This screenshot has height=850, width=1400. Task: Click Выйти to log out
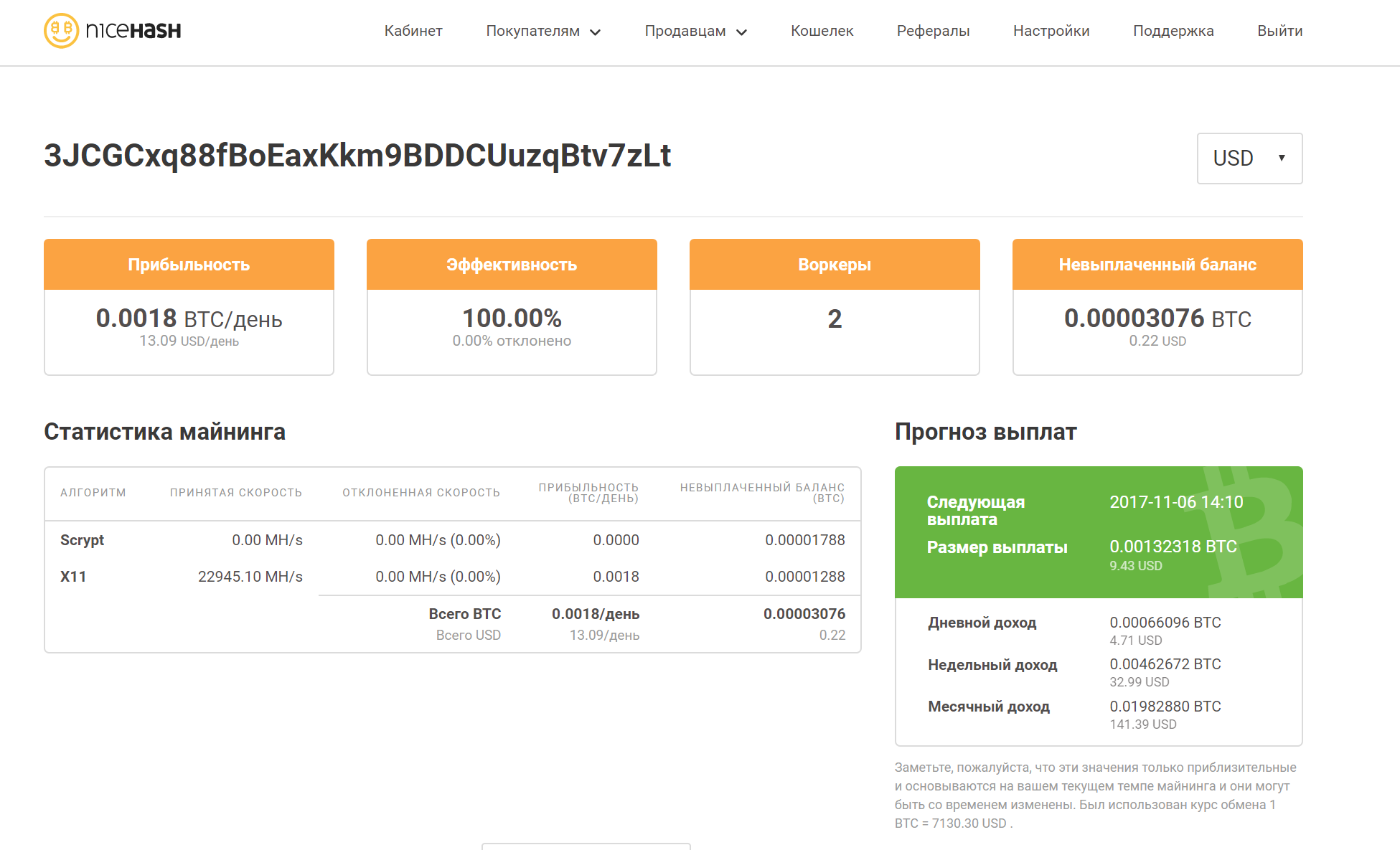pos(1279,31)
